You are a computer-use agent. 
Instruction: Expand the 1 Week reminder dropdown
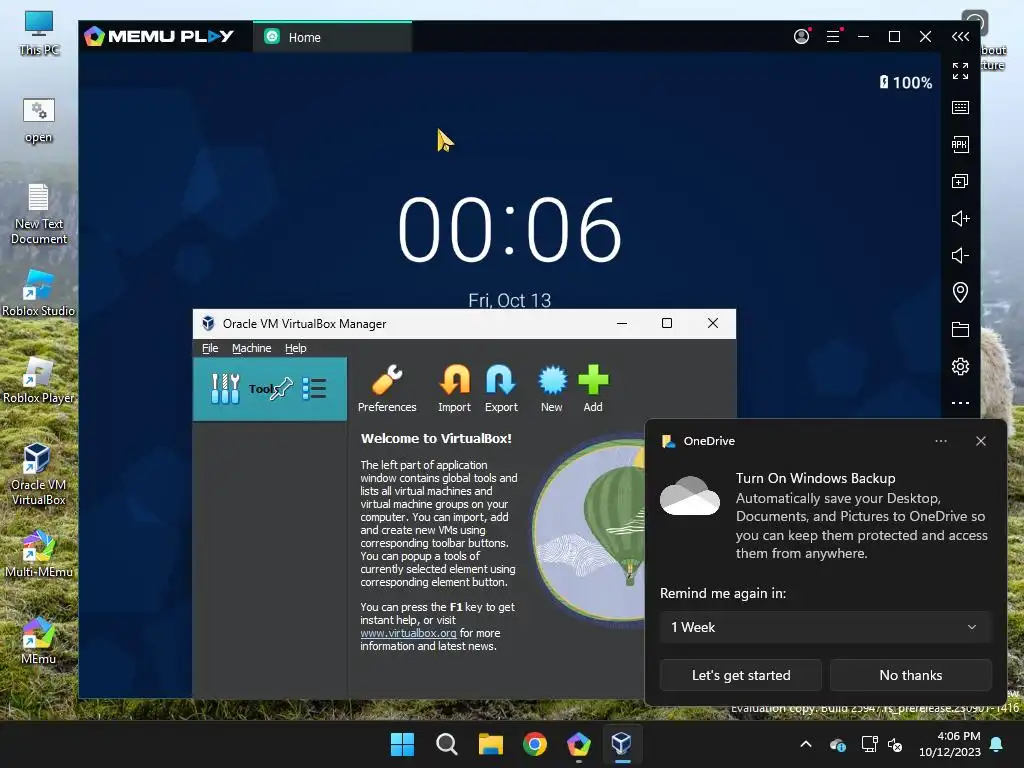[825, 628]
